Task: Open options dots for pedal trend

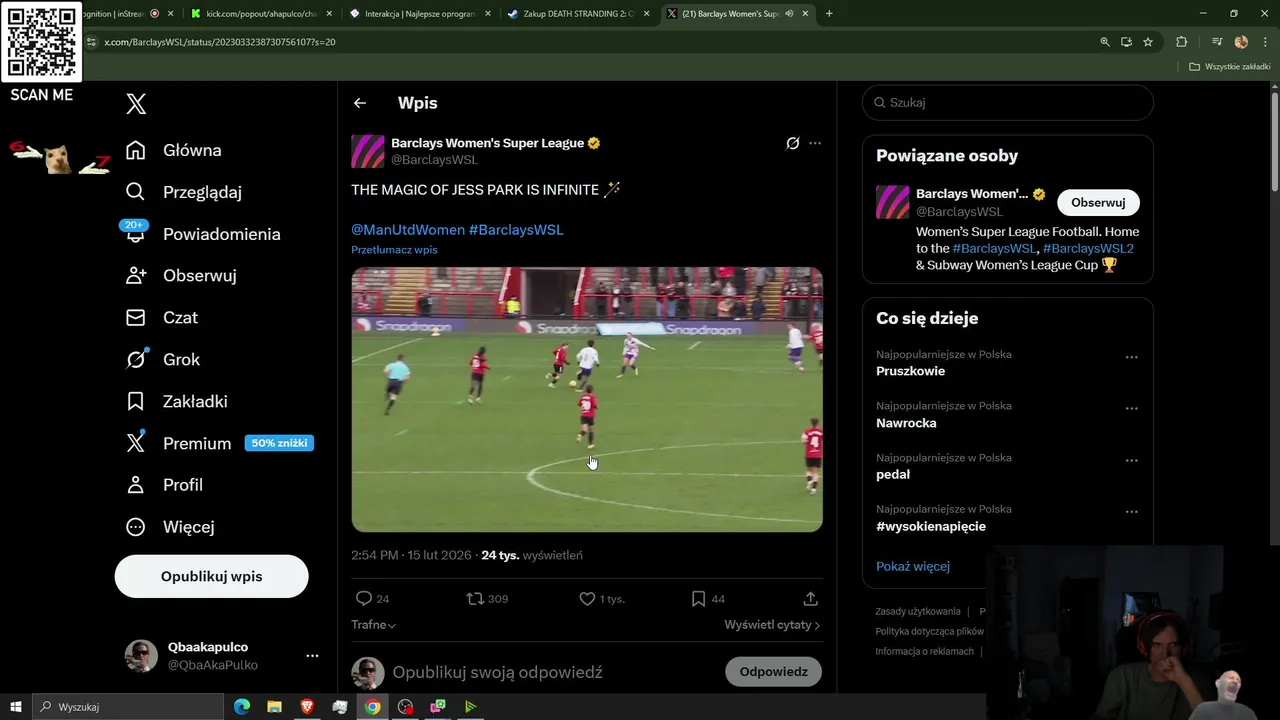Action: (1132, 461)
